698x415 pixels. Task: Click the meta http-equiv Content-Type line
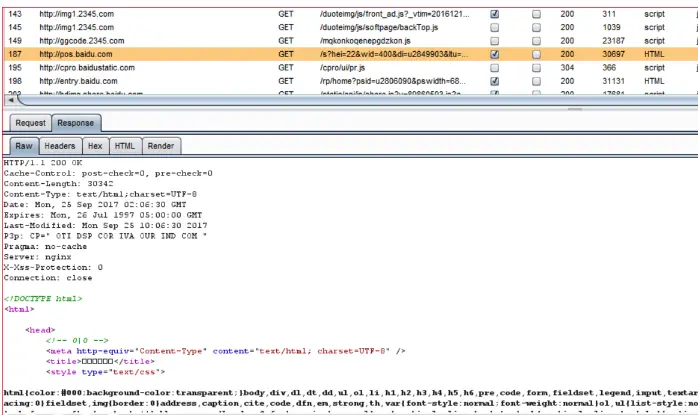point(225,351)
